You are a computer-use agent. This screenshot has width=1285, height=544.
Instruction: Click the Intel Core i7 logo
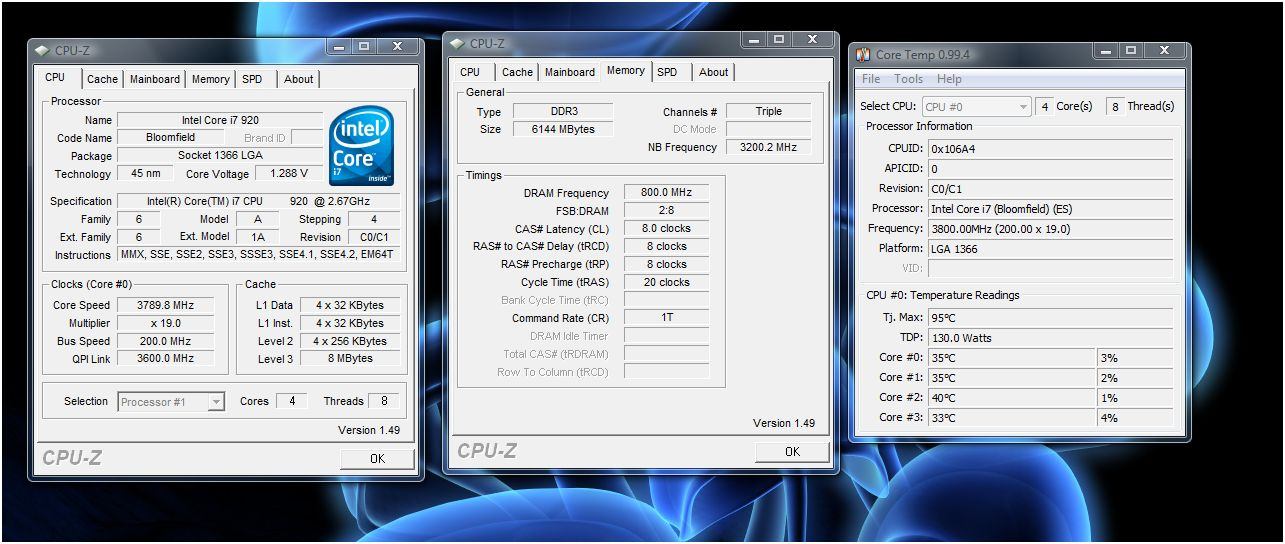coord(361,145)
